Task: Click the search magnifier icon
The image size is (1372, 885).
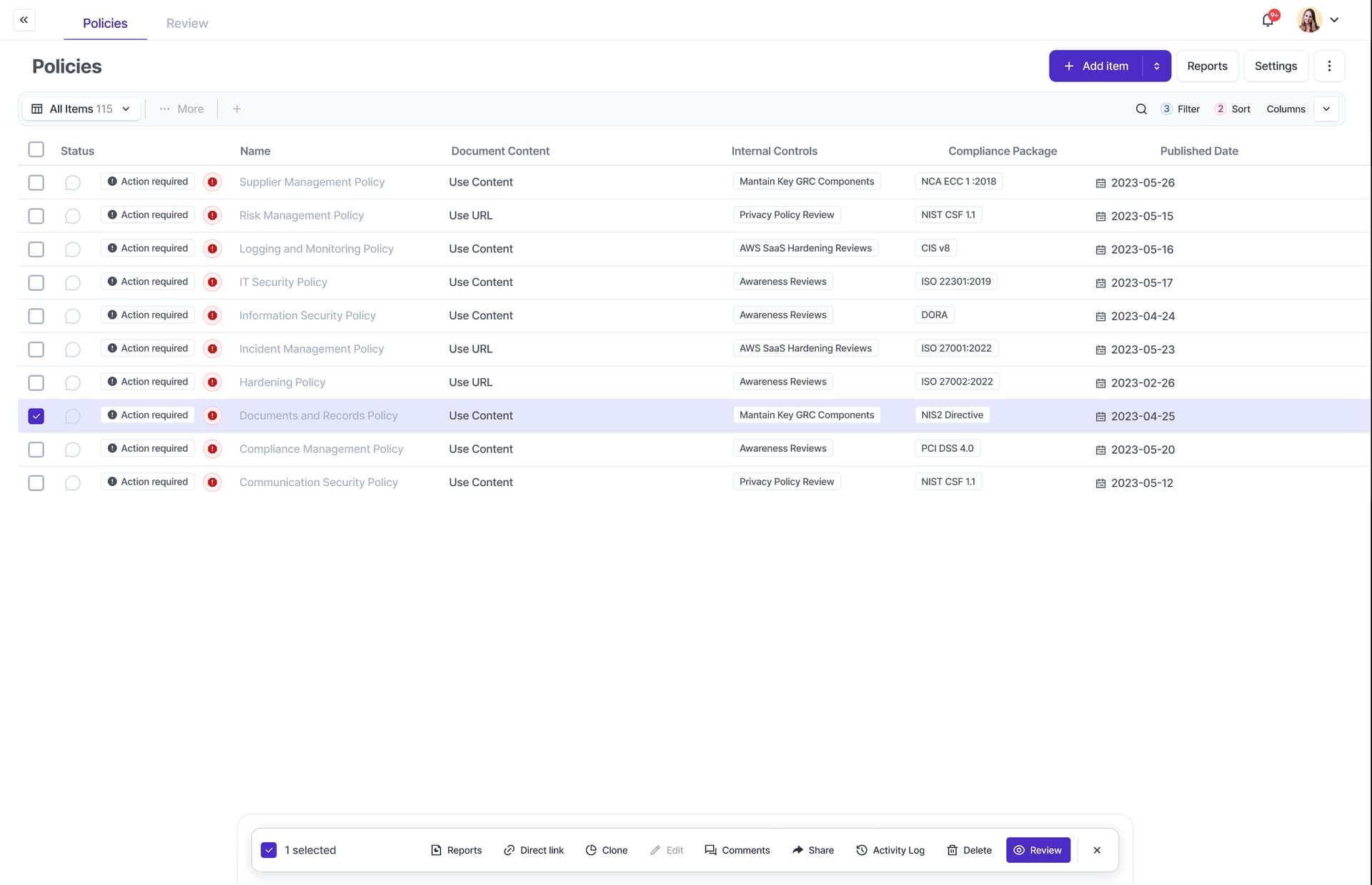Action: tap(1141, 109)
